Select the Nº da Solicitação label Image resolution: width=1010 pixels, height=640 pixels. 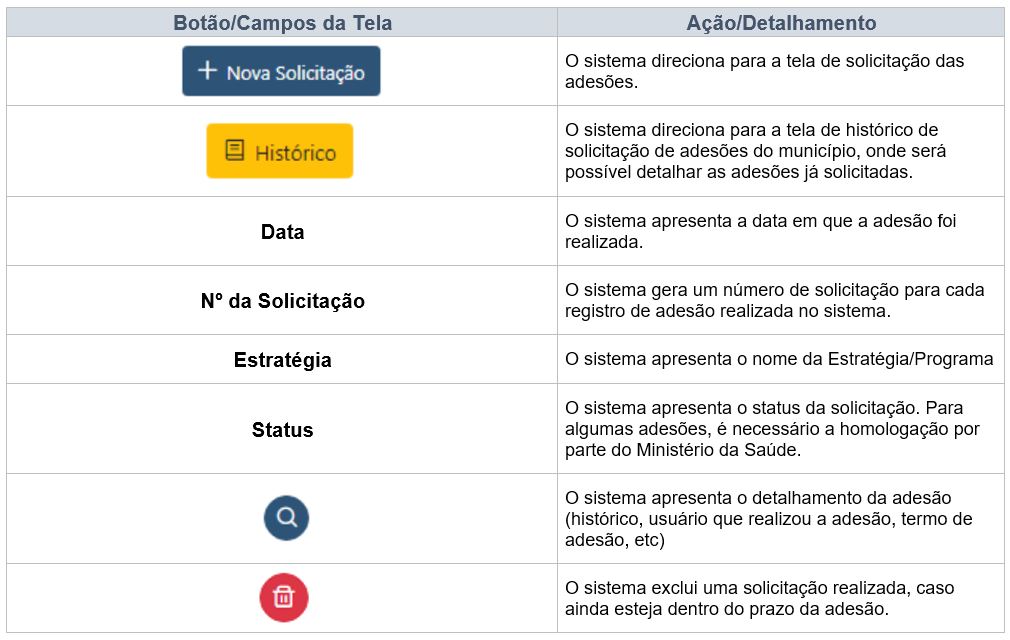(x=282, y=301)
